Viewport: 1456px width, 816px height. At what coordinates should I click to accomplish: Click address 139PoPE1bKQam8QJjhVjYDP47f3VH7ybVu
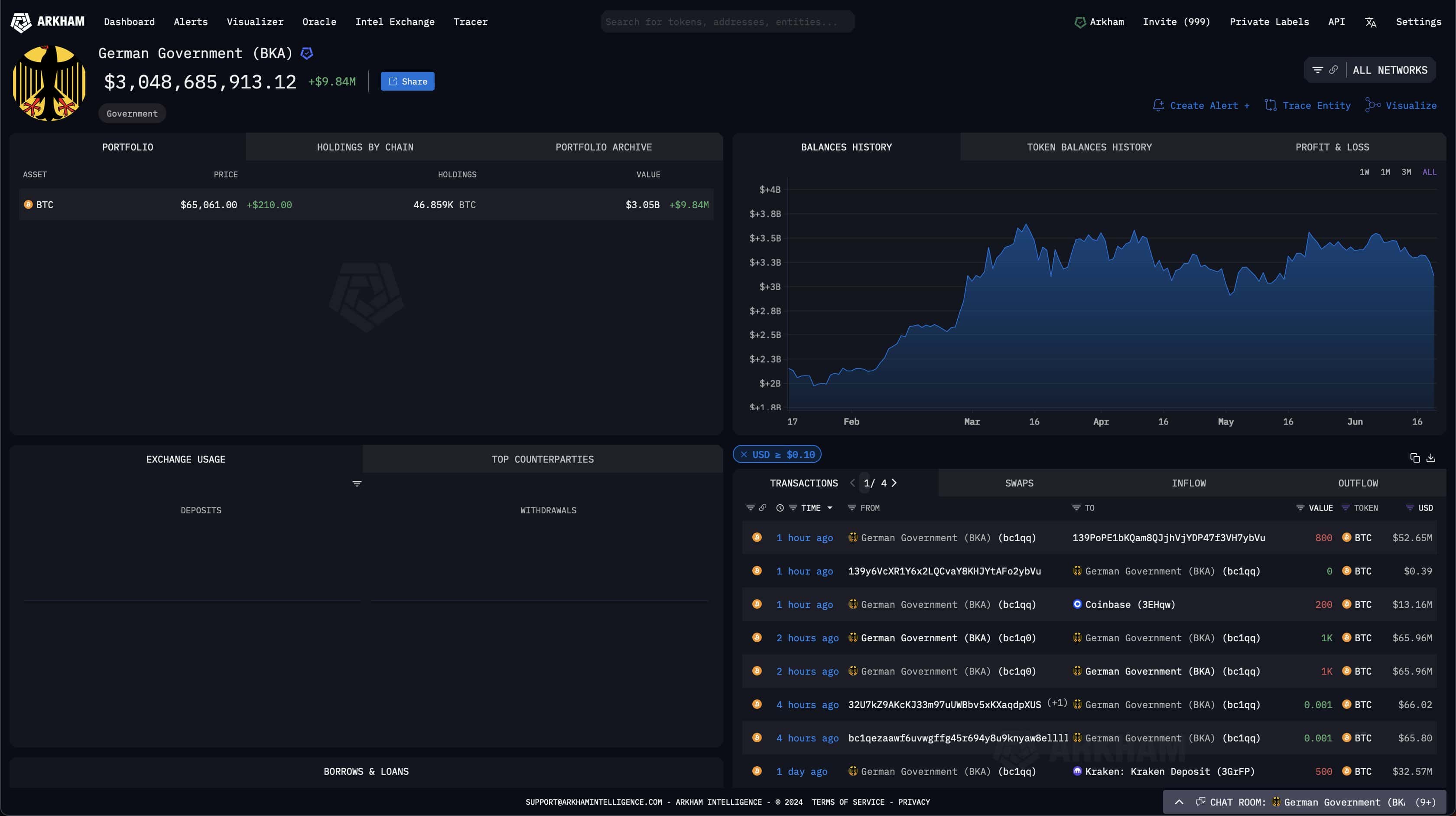click(1168, 537)
